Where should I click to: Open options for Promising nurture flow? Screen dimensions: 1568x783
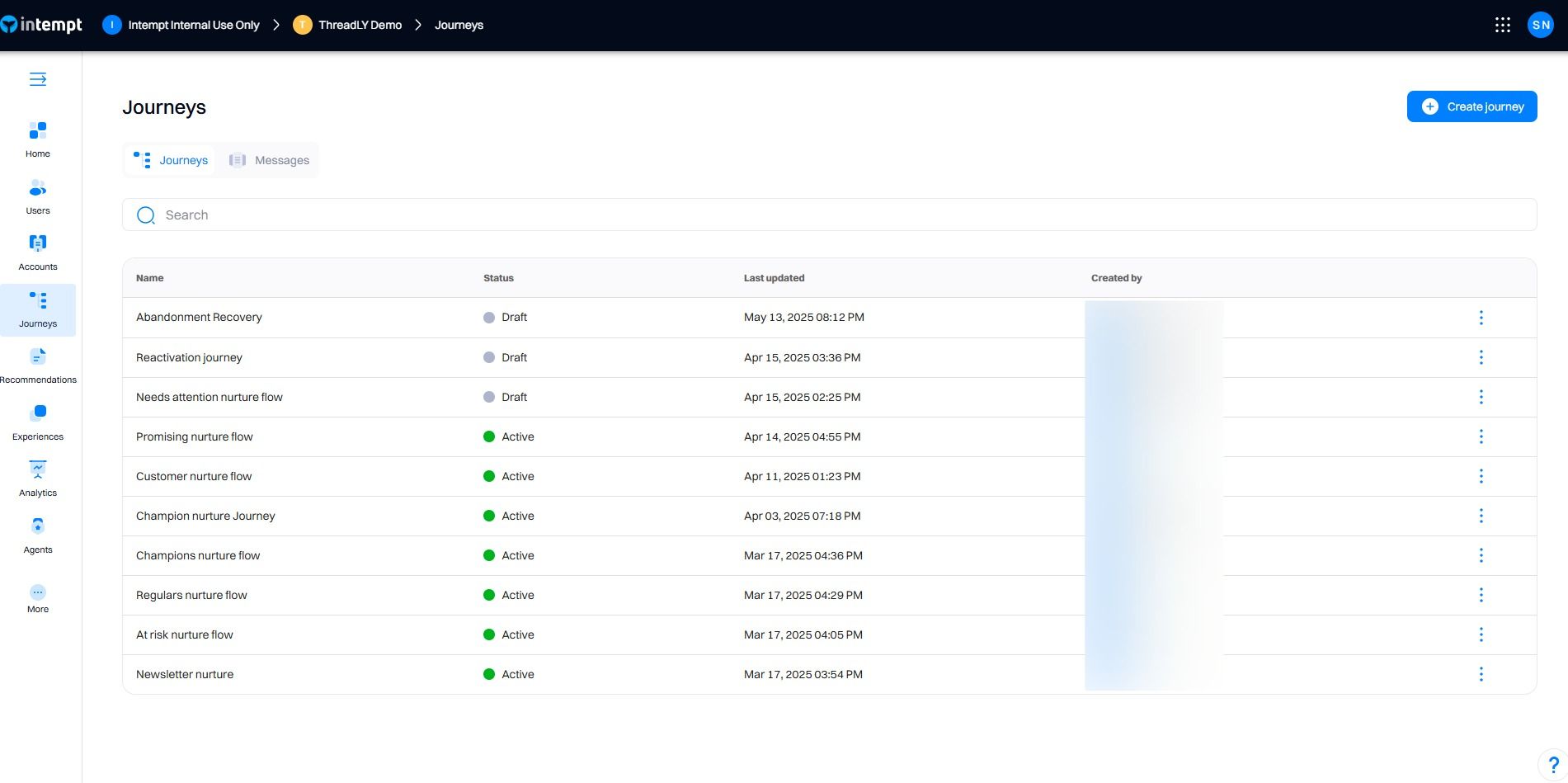pos(1481,436)
